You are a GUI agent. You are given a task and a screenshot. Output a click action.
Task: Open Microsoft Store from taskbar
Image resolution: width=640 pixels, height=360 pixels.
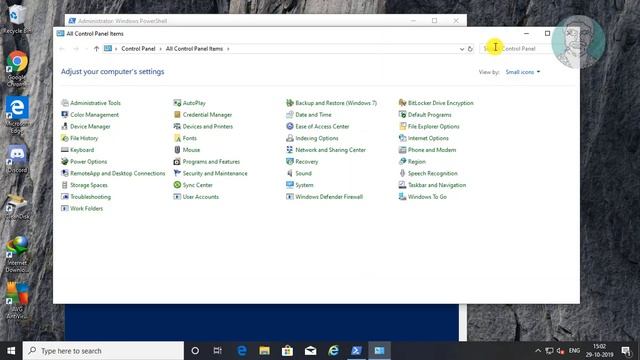287,351
